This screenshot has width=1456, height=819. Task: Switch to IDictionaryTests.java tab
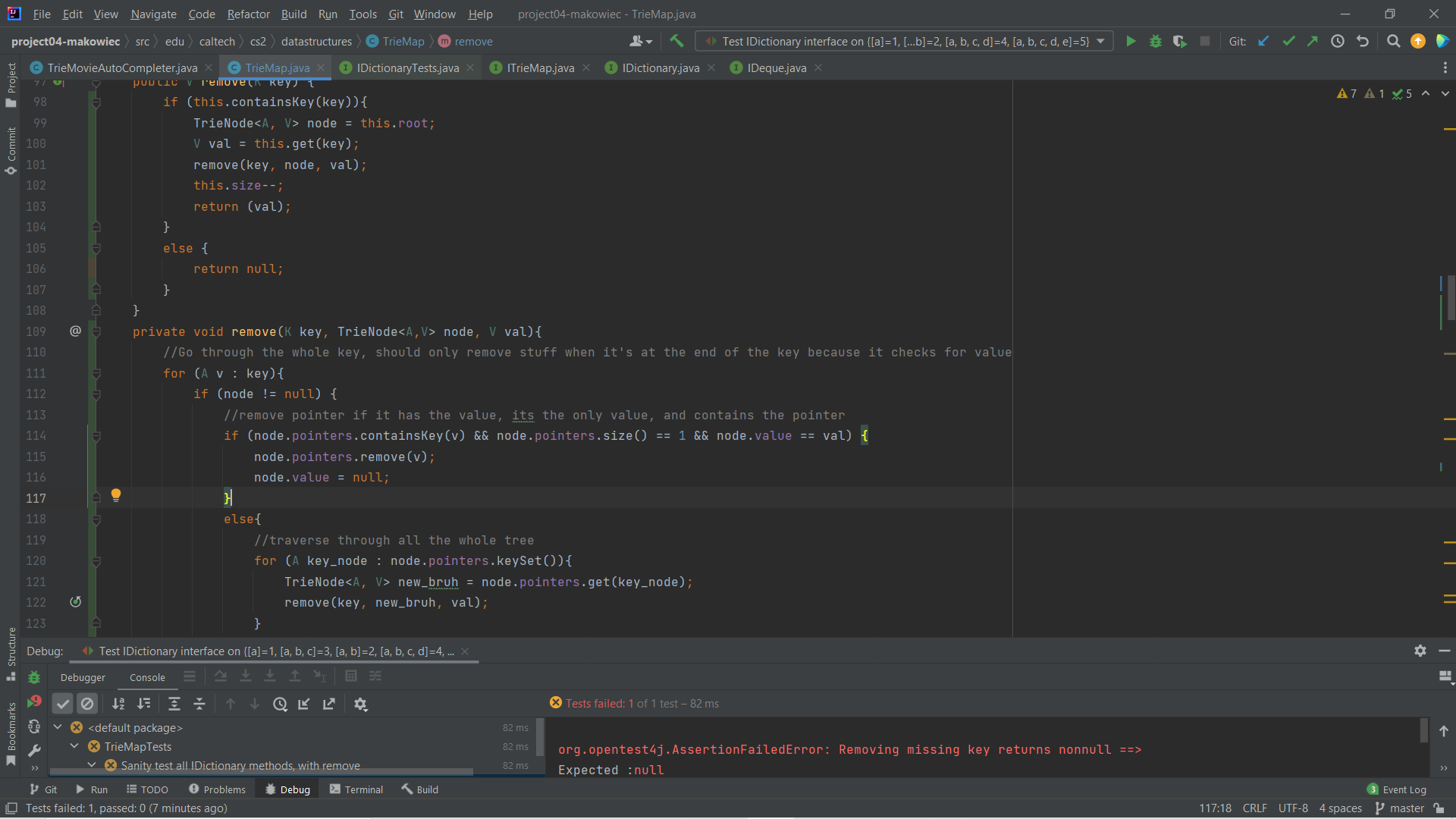pos(407,68)
